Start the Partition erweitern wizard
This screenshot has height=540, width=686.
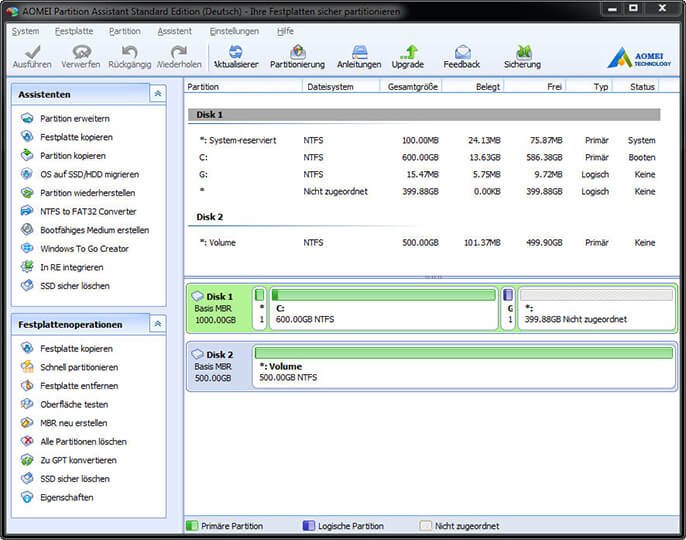coord(74,119)
